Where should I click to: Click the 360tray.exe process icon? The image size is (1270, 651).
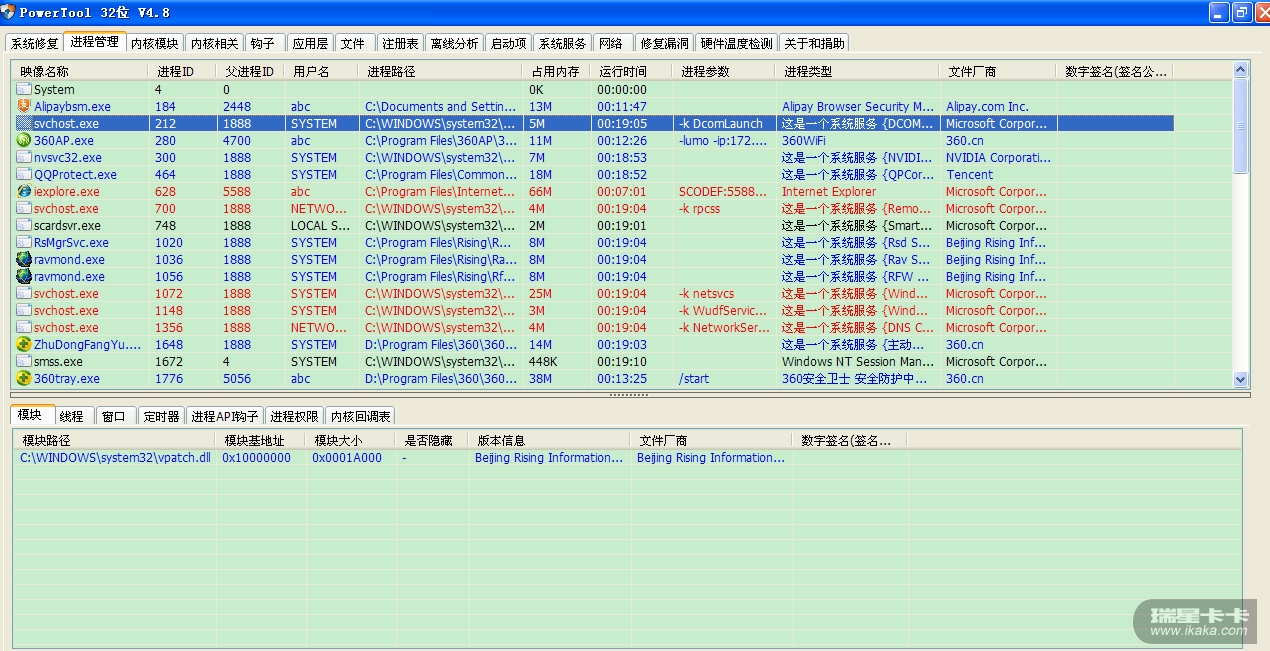[24, 379]
